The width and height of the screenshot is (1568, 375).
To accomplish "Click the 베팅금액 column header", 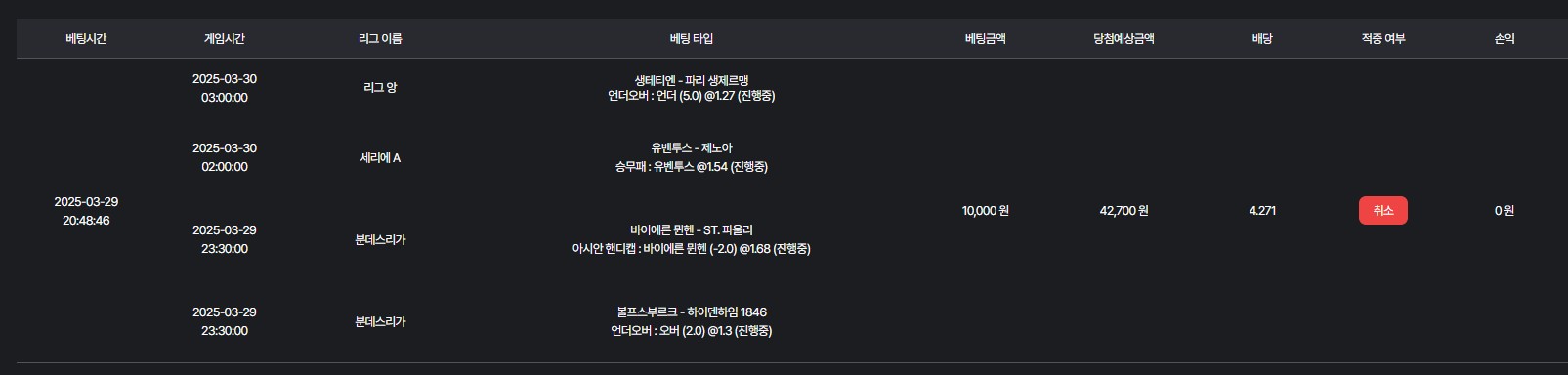I will tap(985, 38).
